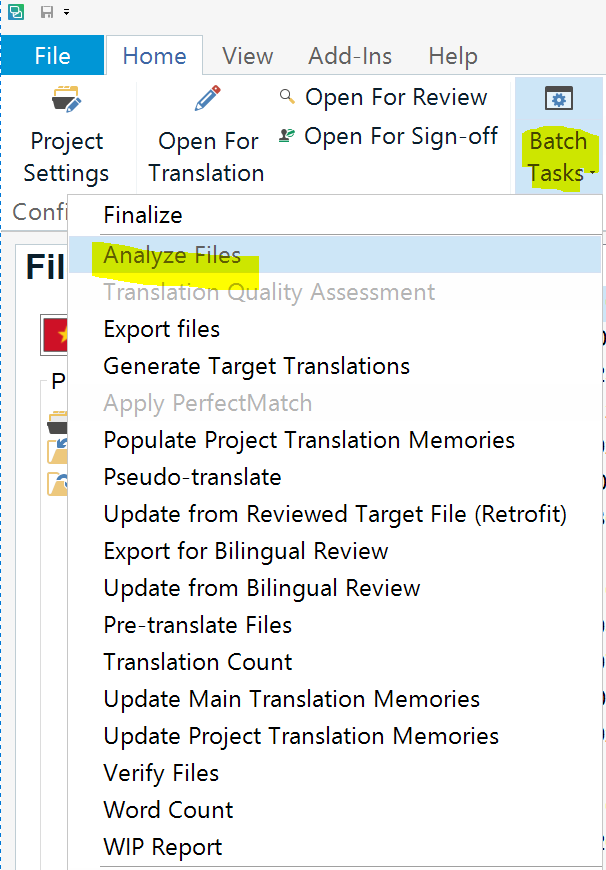606x870 pixels.
Task: Open the quick access toolbar customize arrow
Action: coord(66,12)
